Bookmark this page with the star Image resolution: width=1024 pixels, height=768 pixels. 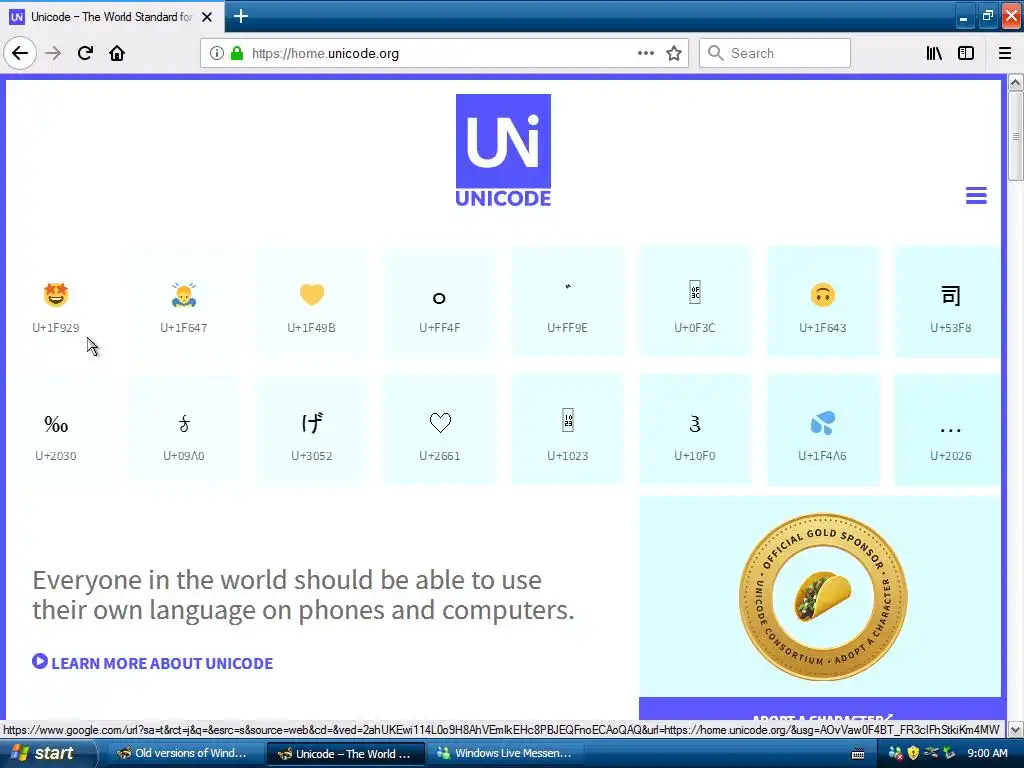coord(674,53)
